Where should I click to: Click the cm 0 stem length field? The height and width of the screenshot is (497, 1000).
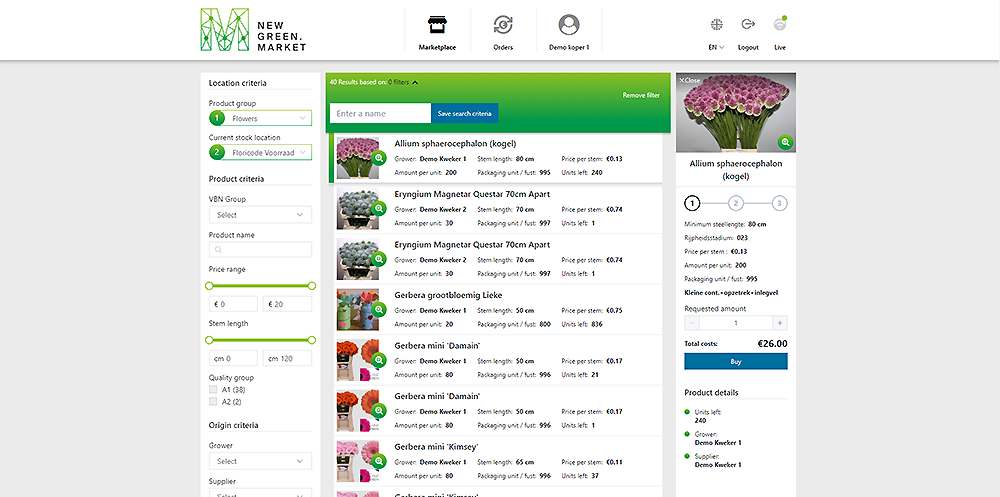(x=233, y=359)
